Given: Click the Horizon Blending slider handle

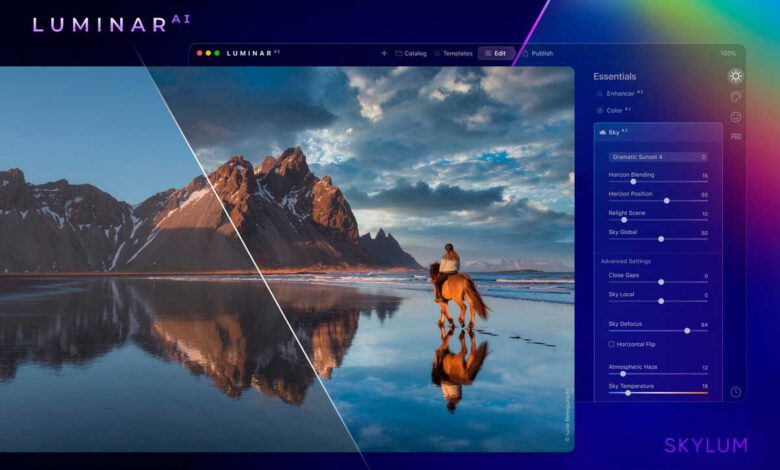Looking at the screenshot, I should tap(633, 182).
